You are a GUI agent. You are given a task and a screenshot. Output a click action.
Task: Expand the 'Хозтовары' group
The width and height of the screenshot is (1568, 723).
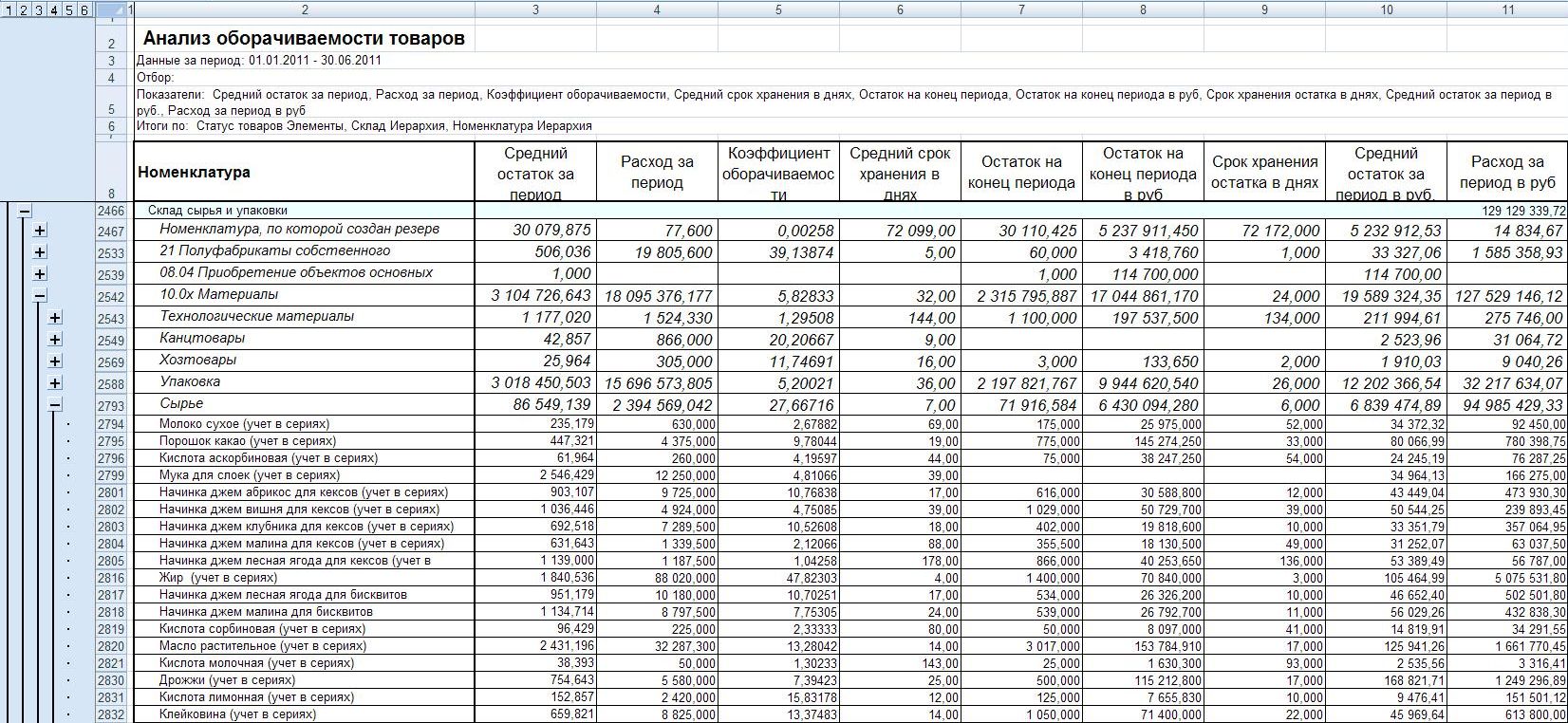coord(55,361)
